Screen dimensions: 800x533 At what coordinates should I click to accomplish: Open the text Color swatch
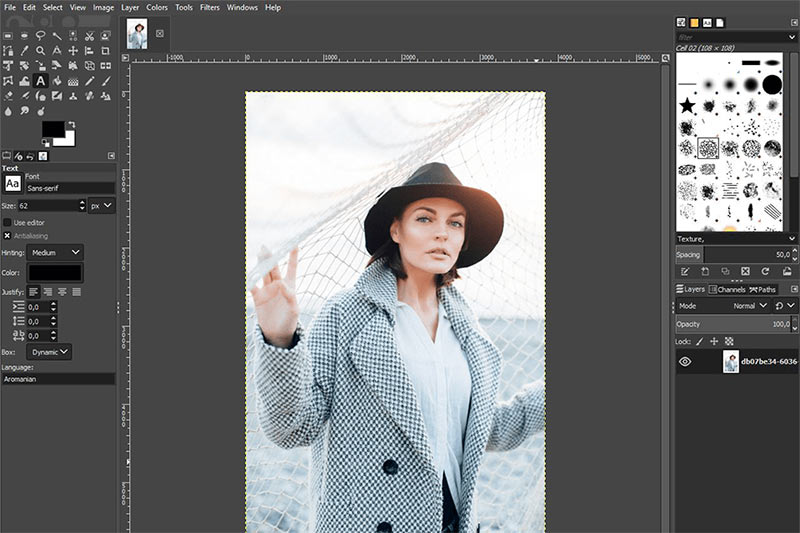(x=55, y=273)
